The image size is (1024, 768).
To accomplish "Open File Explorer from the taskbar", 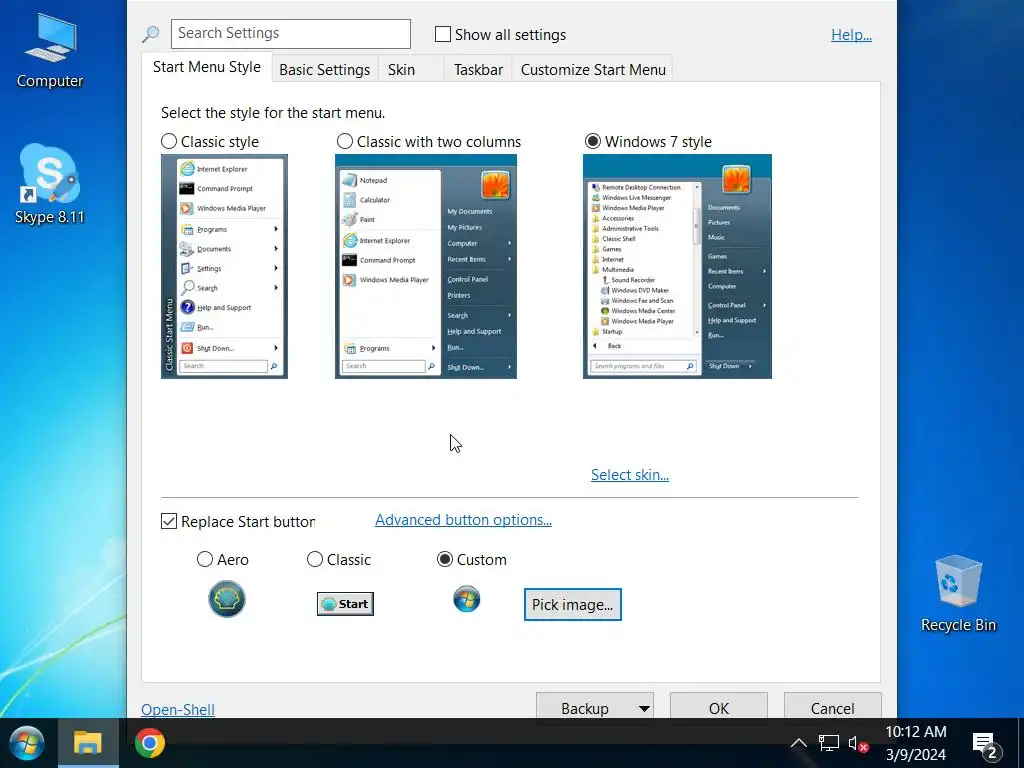I will point(87,743).
